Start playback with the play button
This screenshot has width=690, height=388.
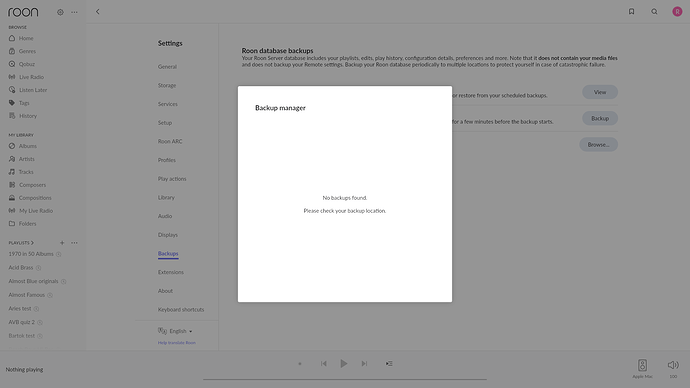(x=344, y=364)
